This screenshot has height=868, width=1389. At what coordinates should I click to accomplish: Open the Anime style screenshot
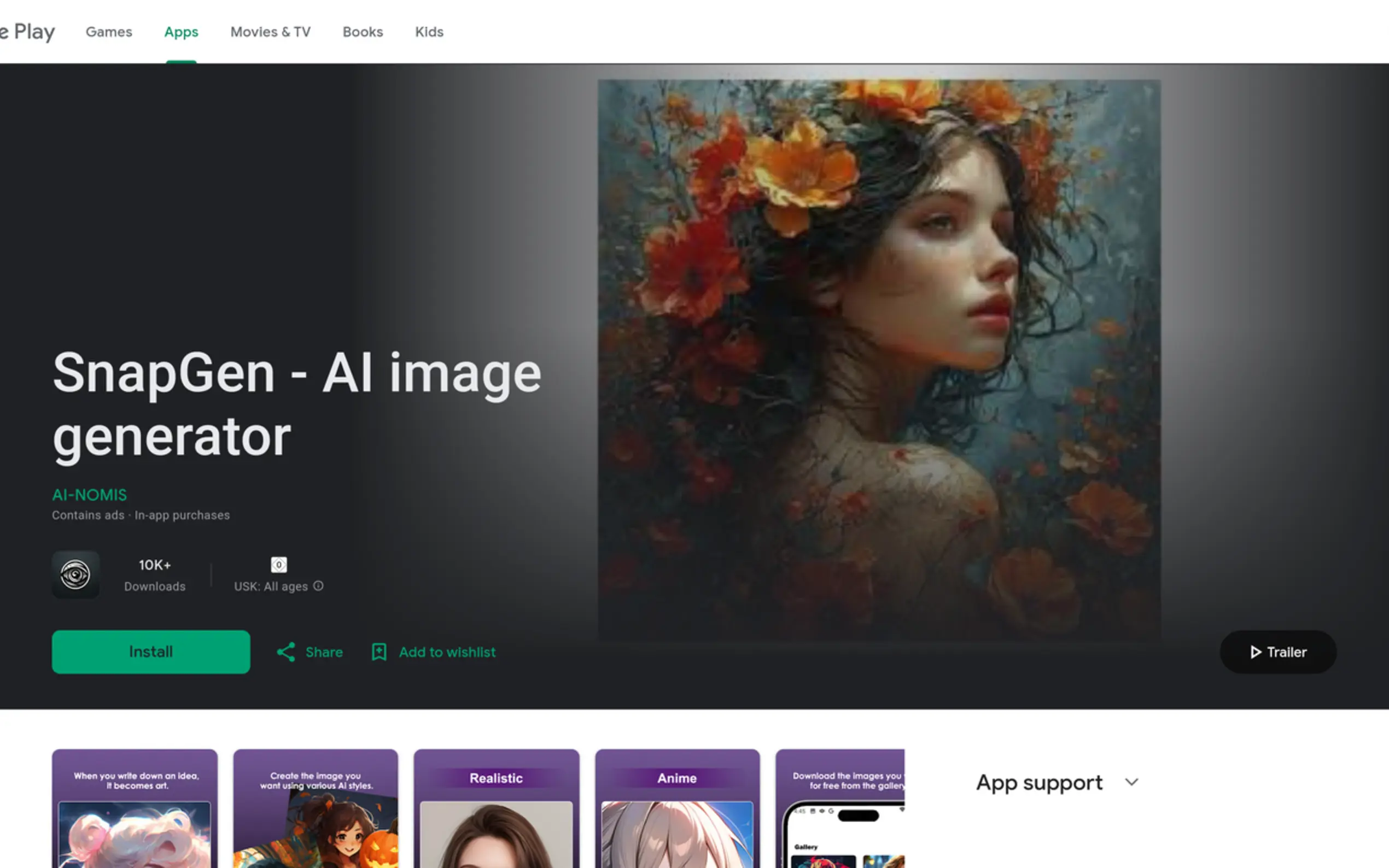(677, 815)
